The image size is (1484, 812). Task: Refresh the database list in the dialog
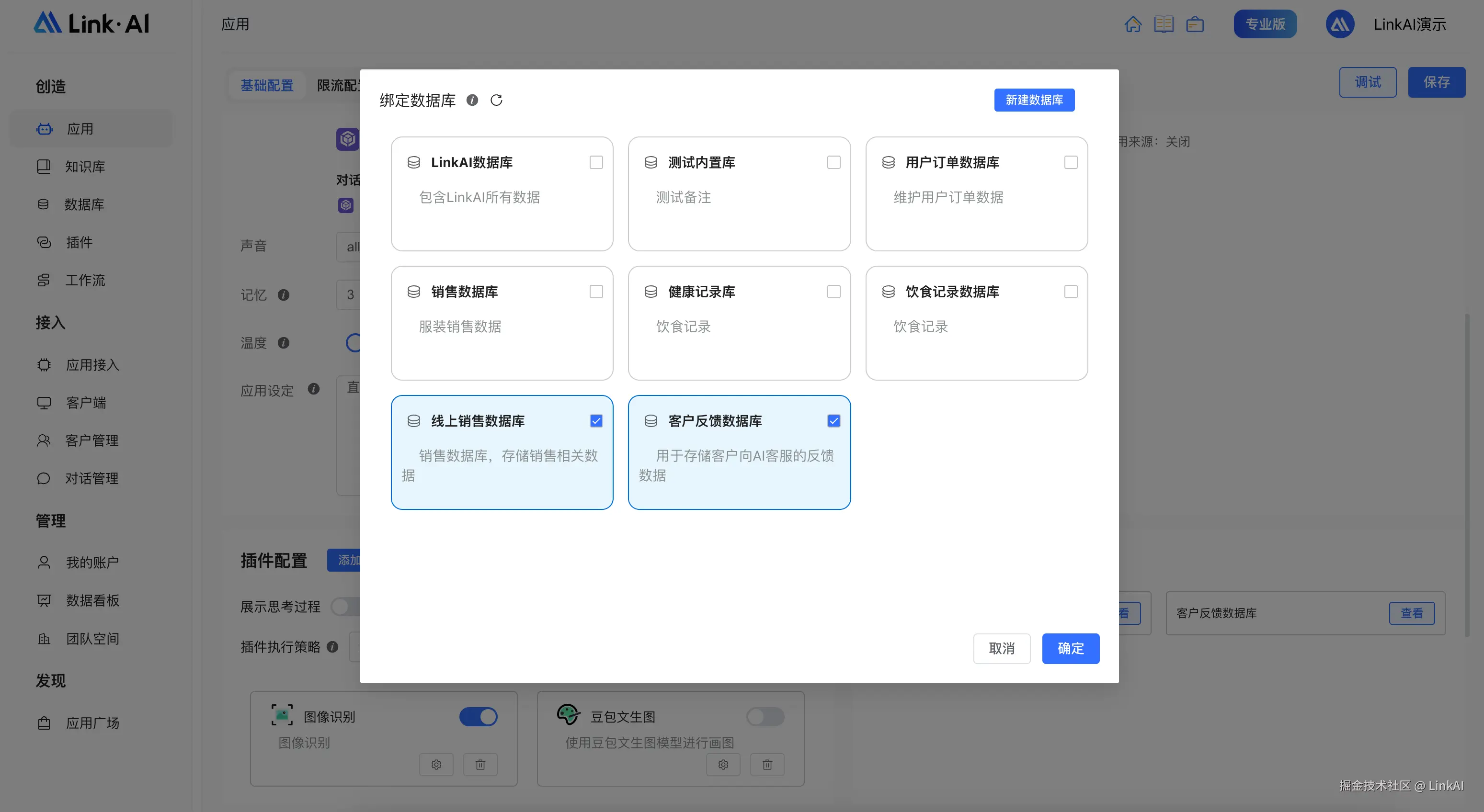[497, 100]
